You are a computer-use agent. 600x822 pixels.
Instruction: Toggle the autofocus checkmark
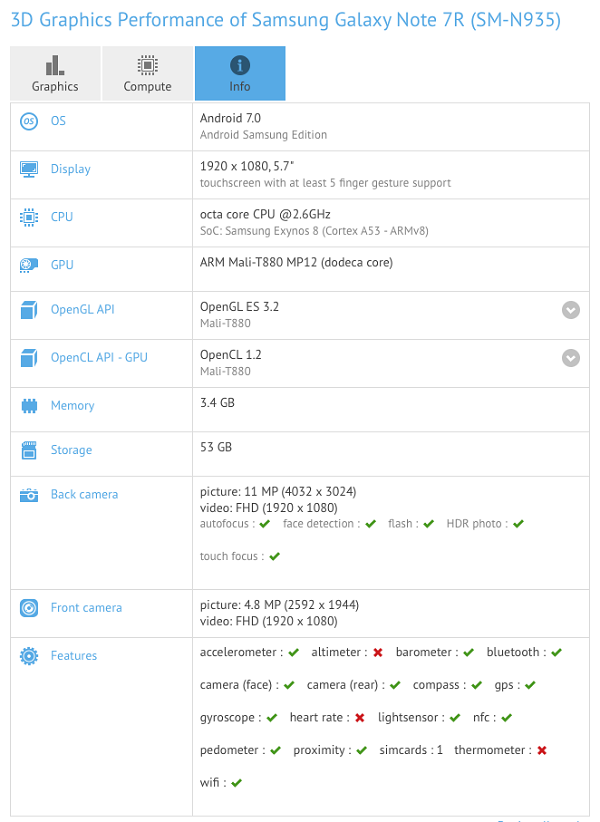263,523
